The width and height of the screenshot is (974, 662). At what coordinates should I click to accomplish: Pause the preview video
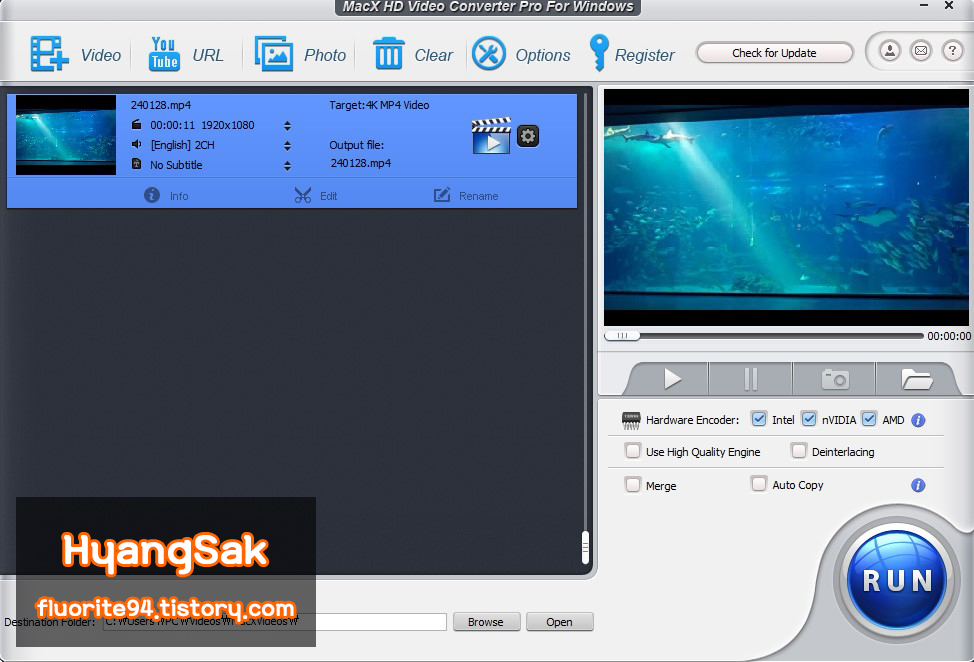[750, 379]
